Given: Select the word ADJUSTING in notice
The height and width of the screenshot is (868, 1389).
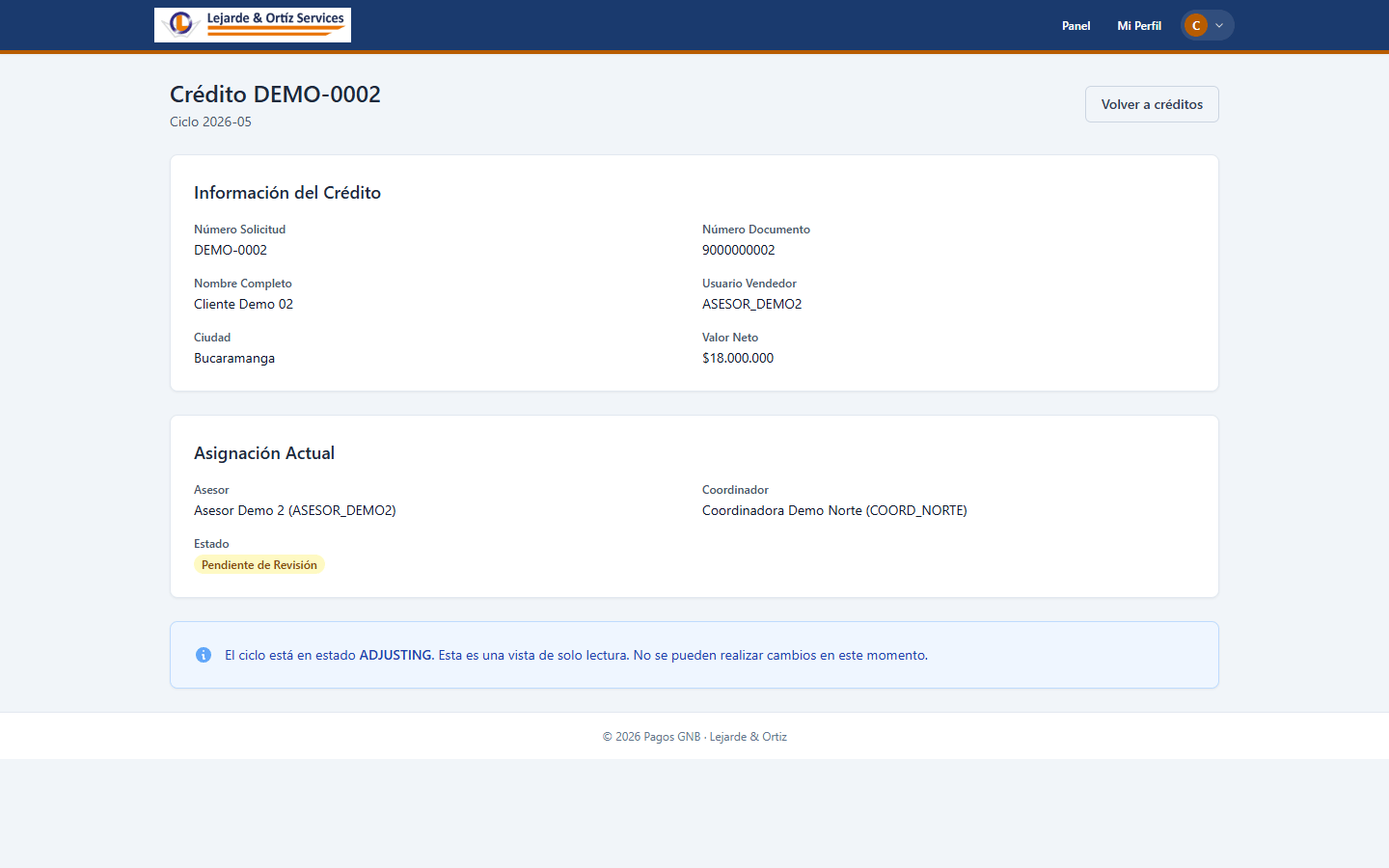Looking at the screenshot, I should [x=395, y=655].
